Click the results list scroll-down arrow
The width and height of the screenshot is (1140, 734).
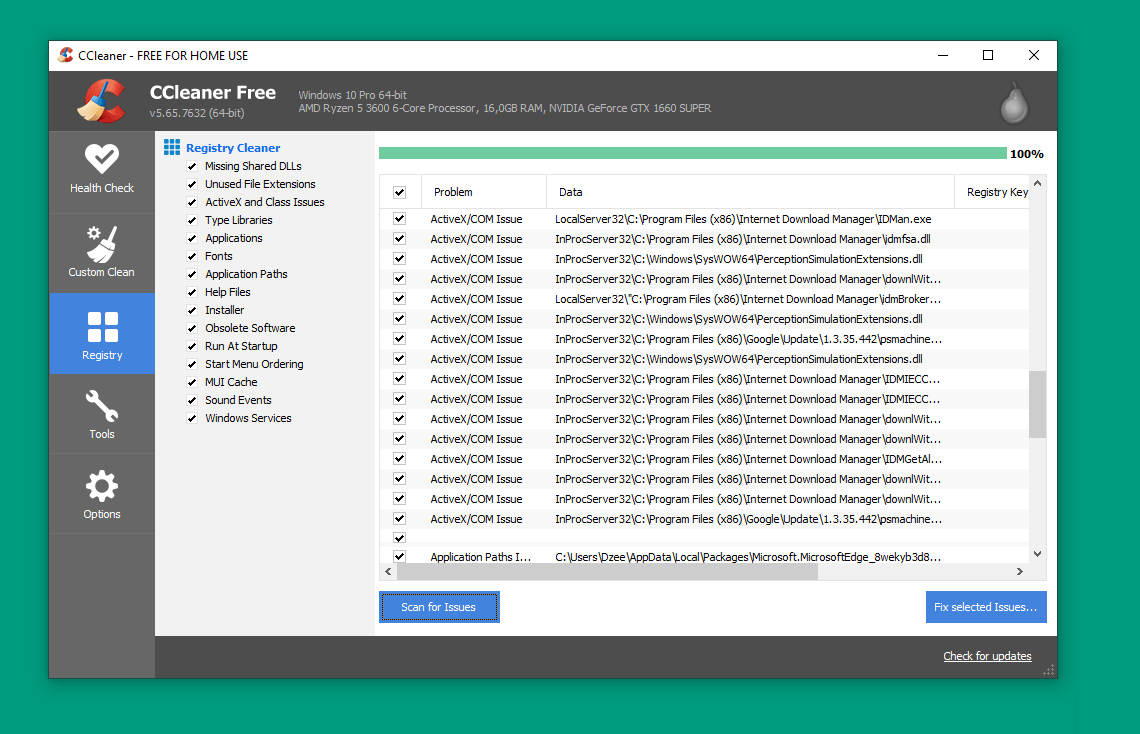(x=1037, y=554)
